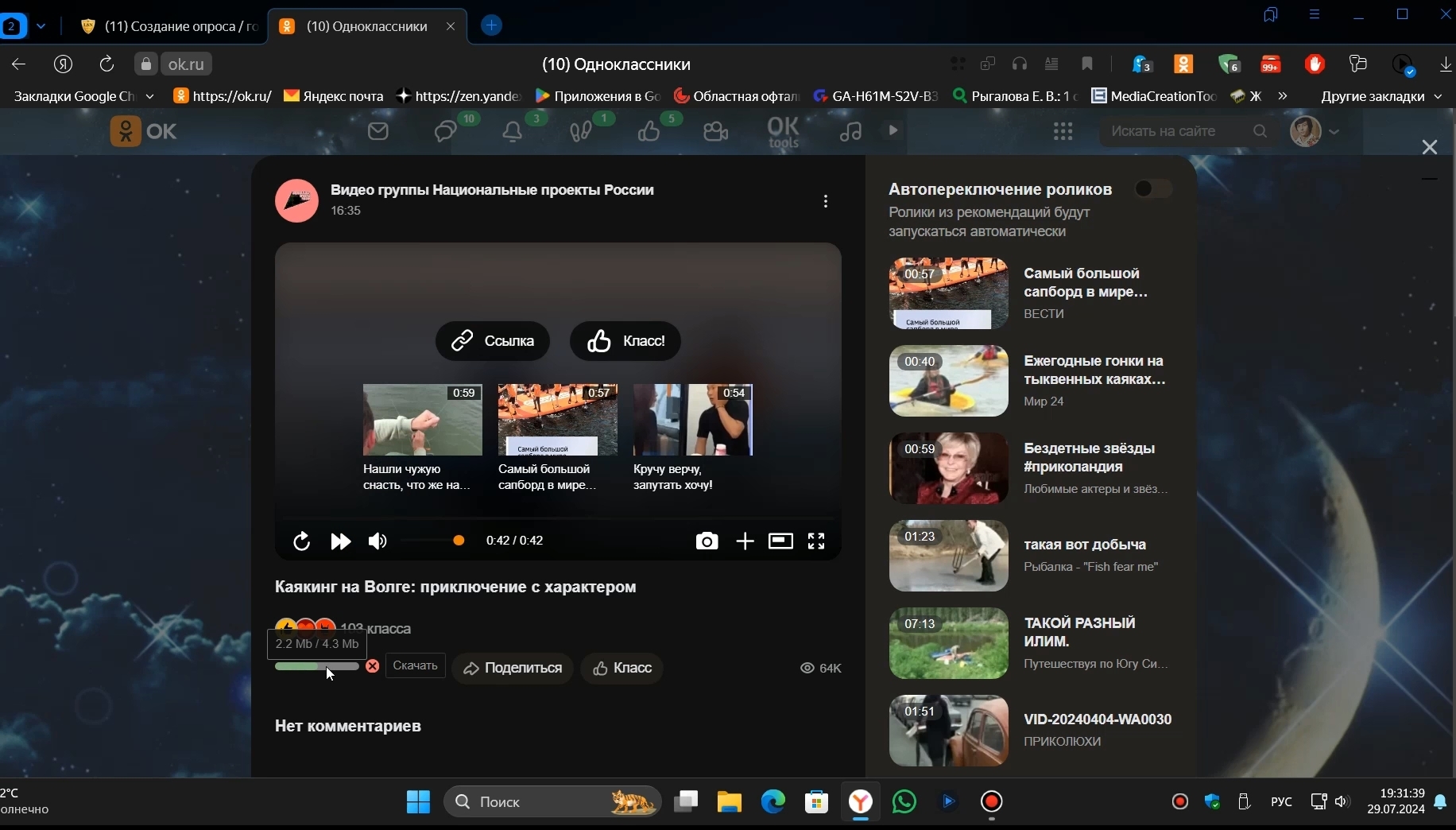Open the OK messages envelope icon
Viewport: 1456px width, 830px height.
tap(378, 131)
